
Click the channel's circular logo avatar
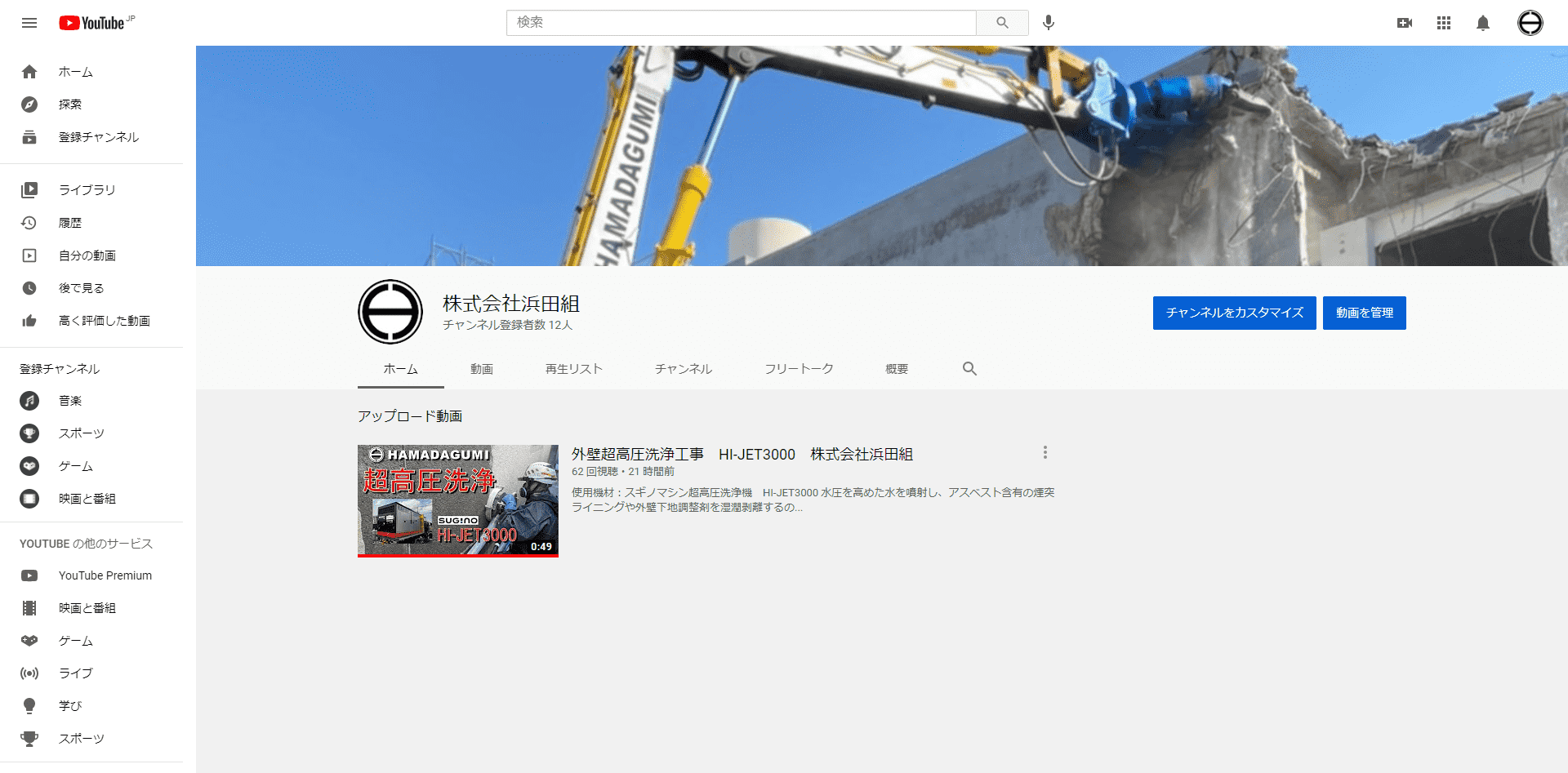coord(390,312)
